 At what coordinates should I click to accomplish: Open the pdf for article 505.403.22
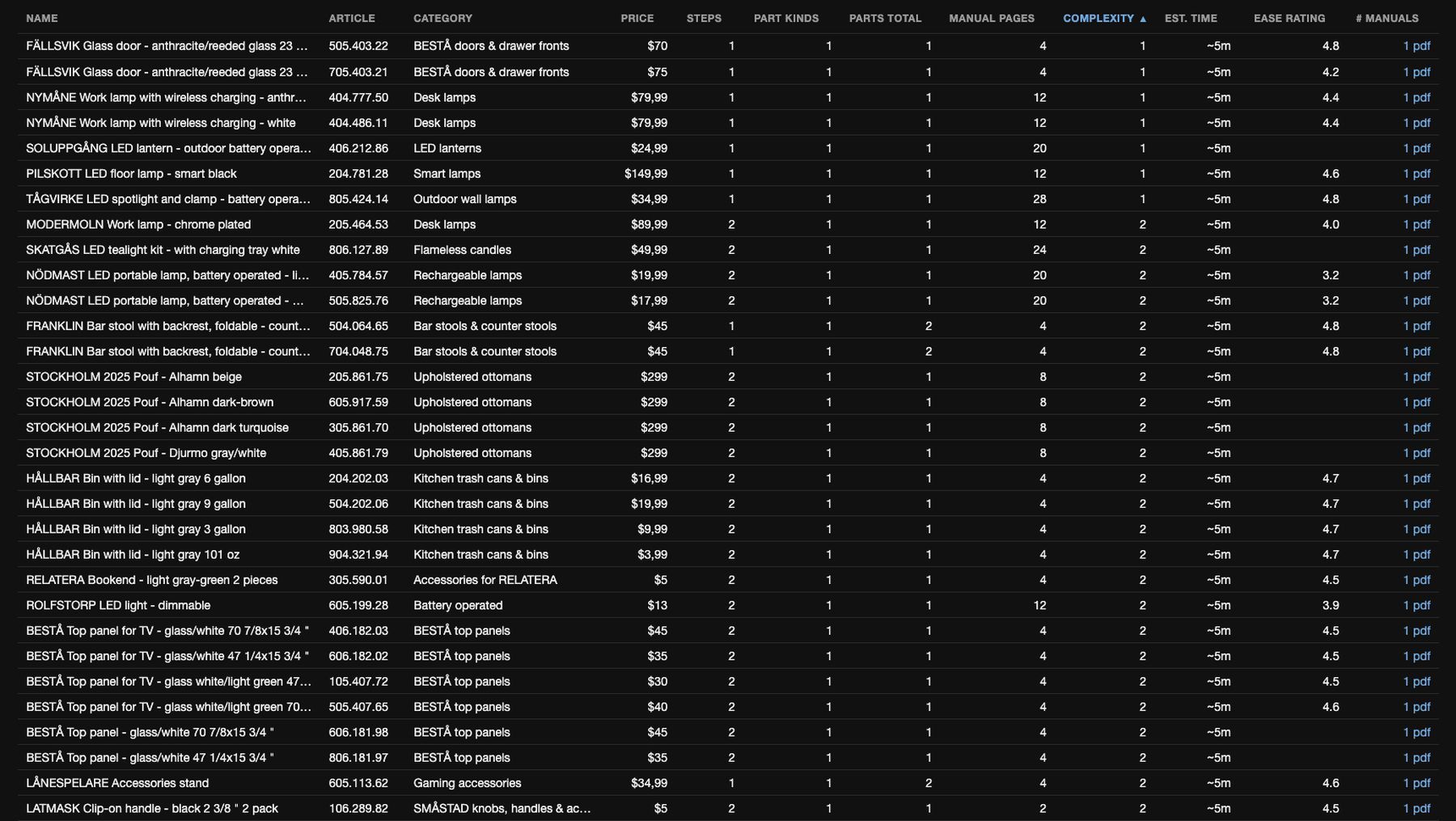click(x=1416, y=46)
